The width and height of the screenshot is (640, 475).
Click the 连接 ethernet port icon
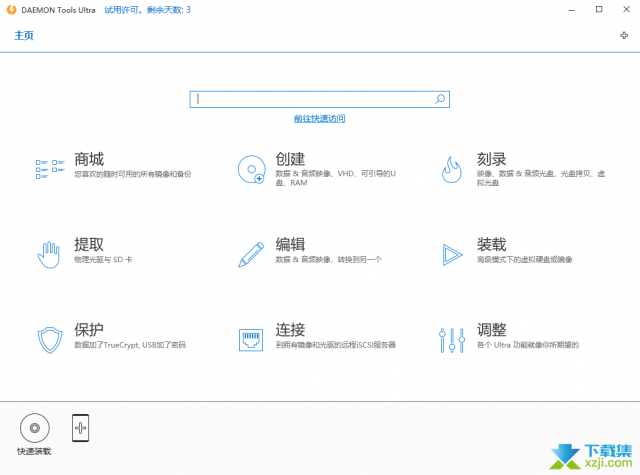click(x=251, y=340)
